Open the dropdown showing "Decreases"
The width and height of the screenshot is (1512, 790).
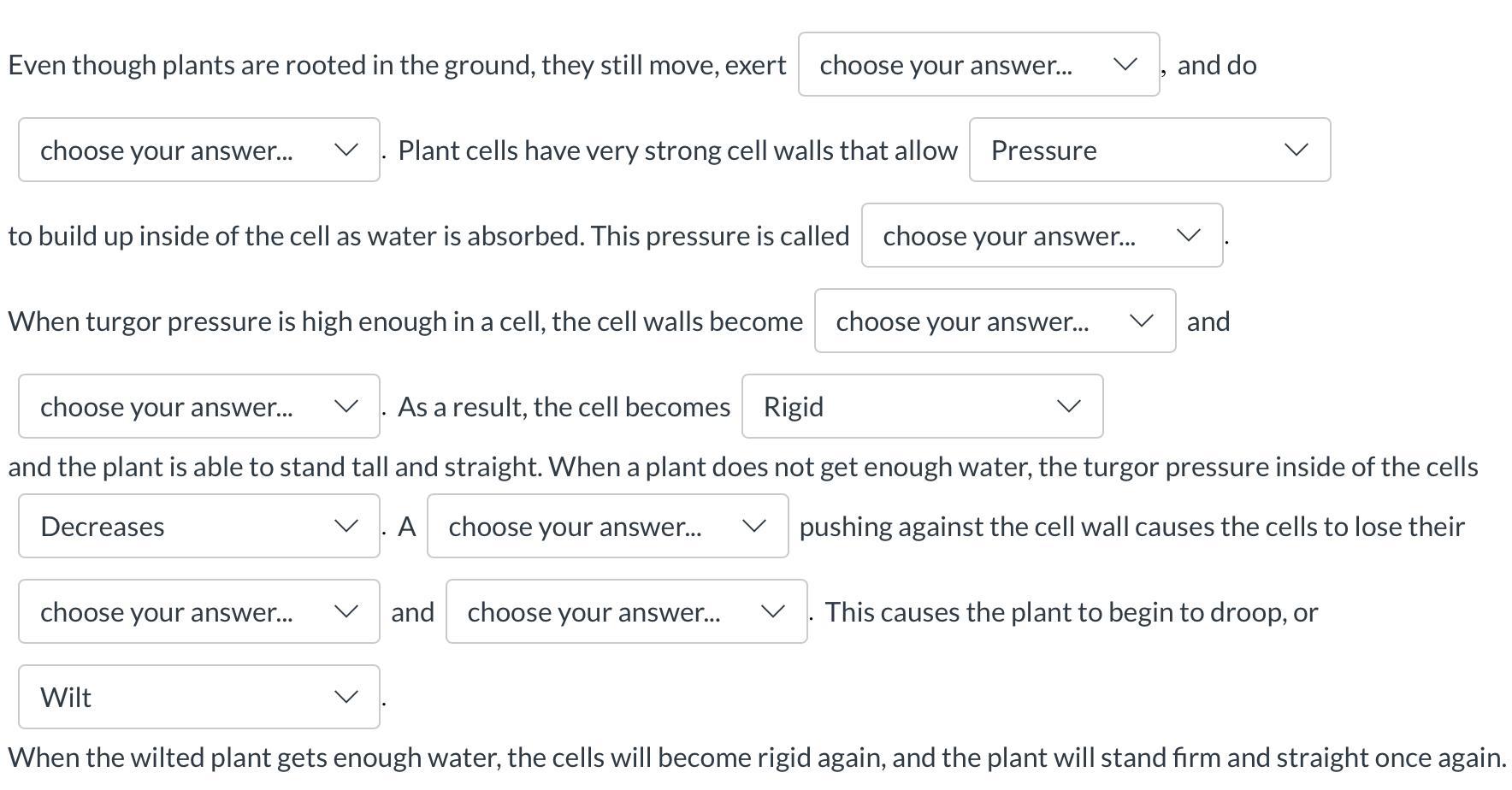(198, 527)
